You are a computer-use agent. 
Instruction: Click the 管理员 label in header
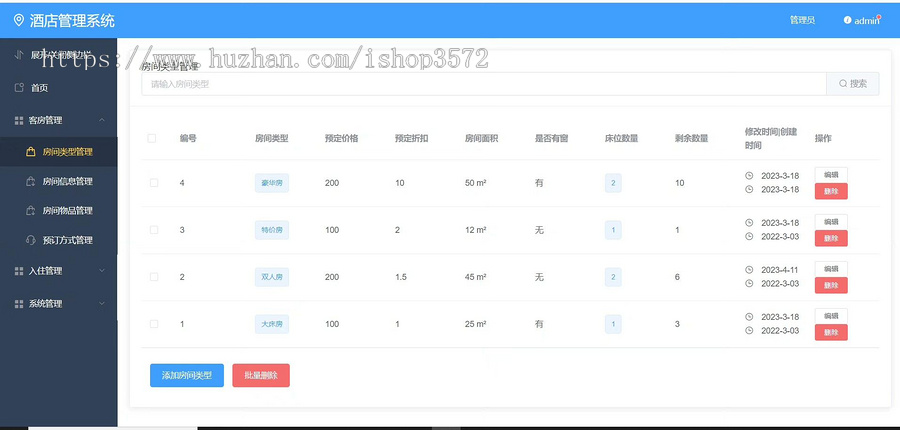(x=802, y=21)
